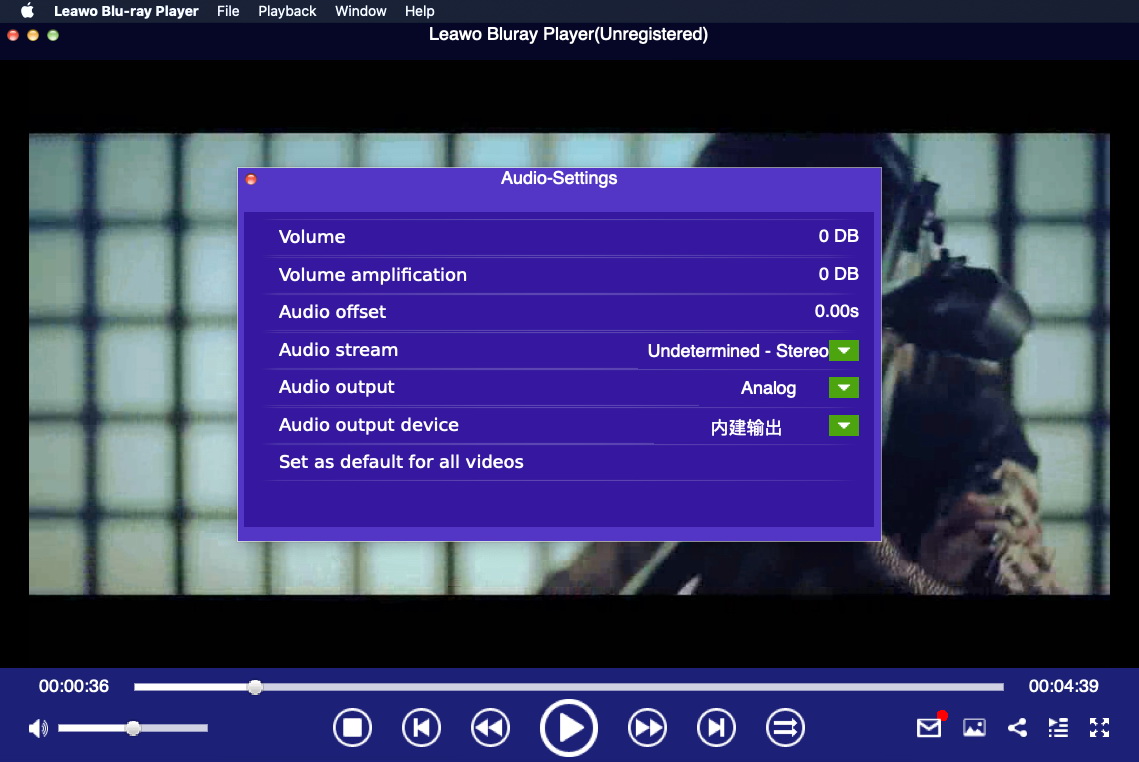
Task: Enter full screen mode
Action: (x=1100, y=727)
